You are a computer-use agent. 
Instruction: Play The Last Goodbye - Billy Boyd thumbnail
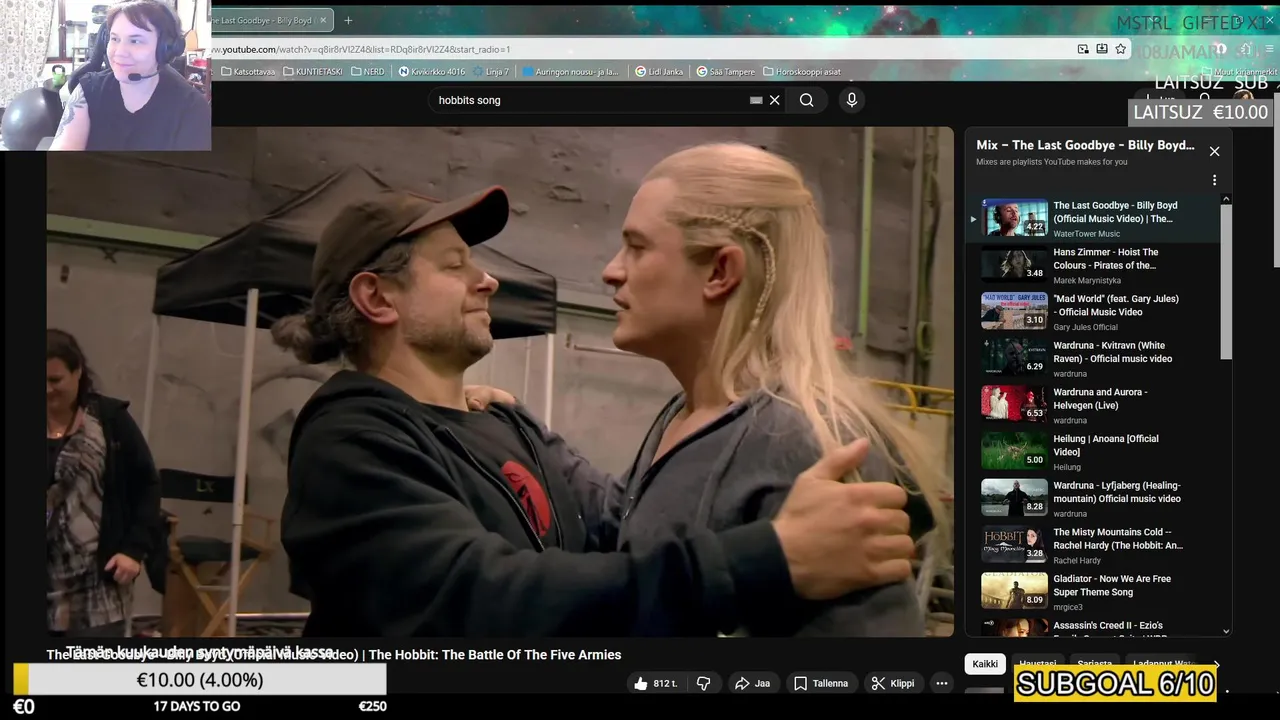pos(1015,218)
